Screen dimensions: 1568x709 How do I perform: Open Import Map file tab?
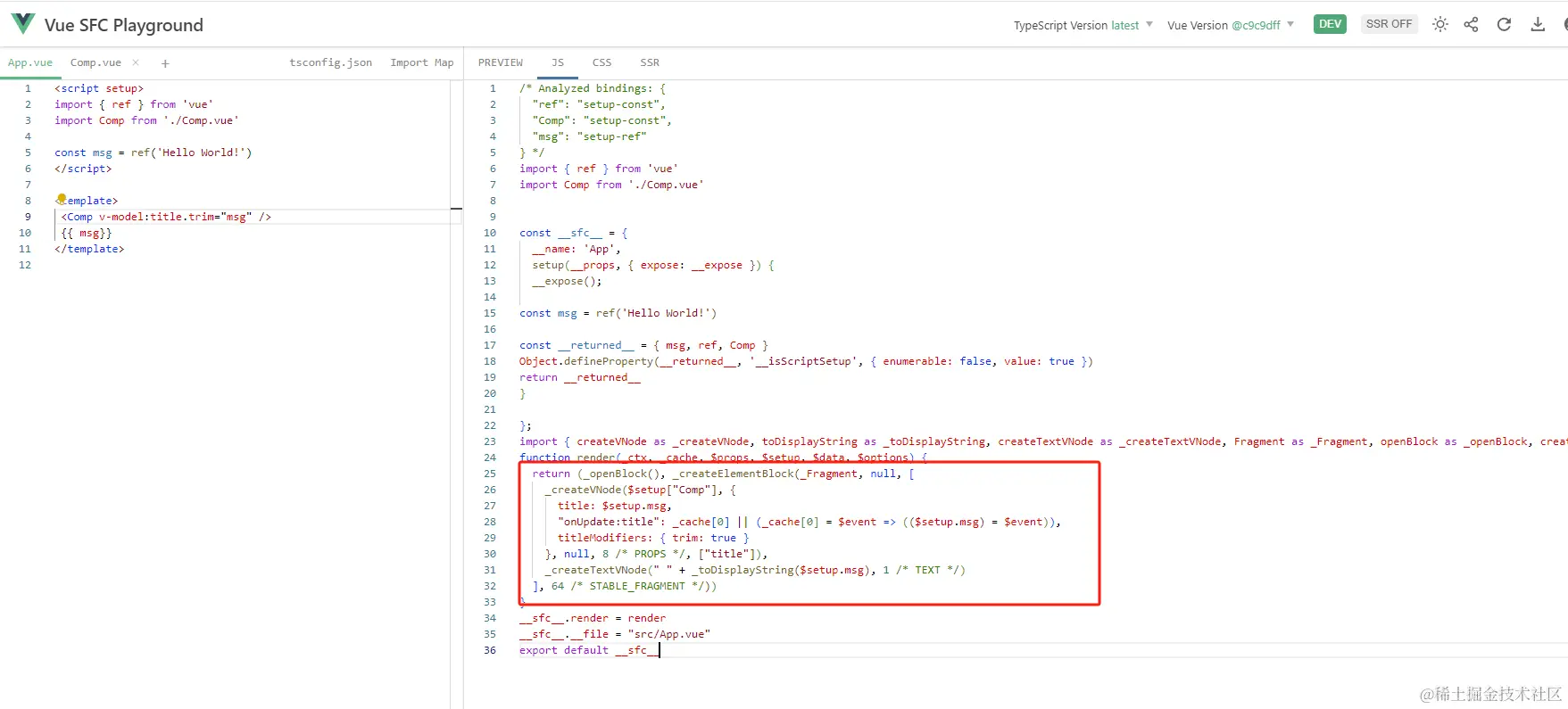(x=421, y=62)
